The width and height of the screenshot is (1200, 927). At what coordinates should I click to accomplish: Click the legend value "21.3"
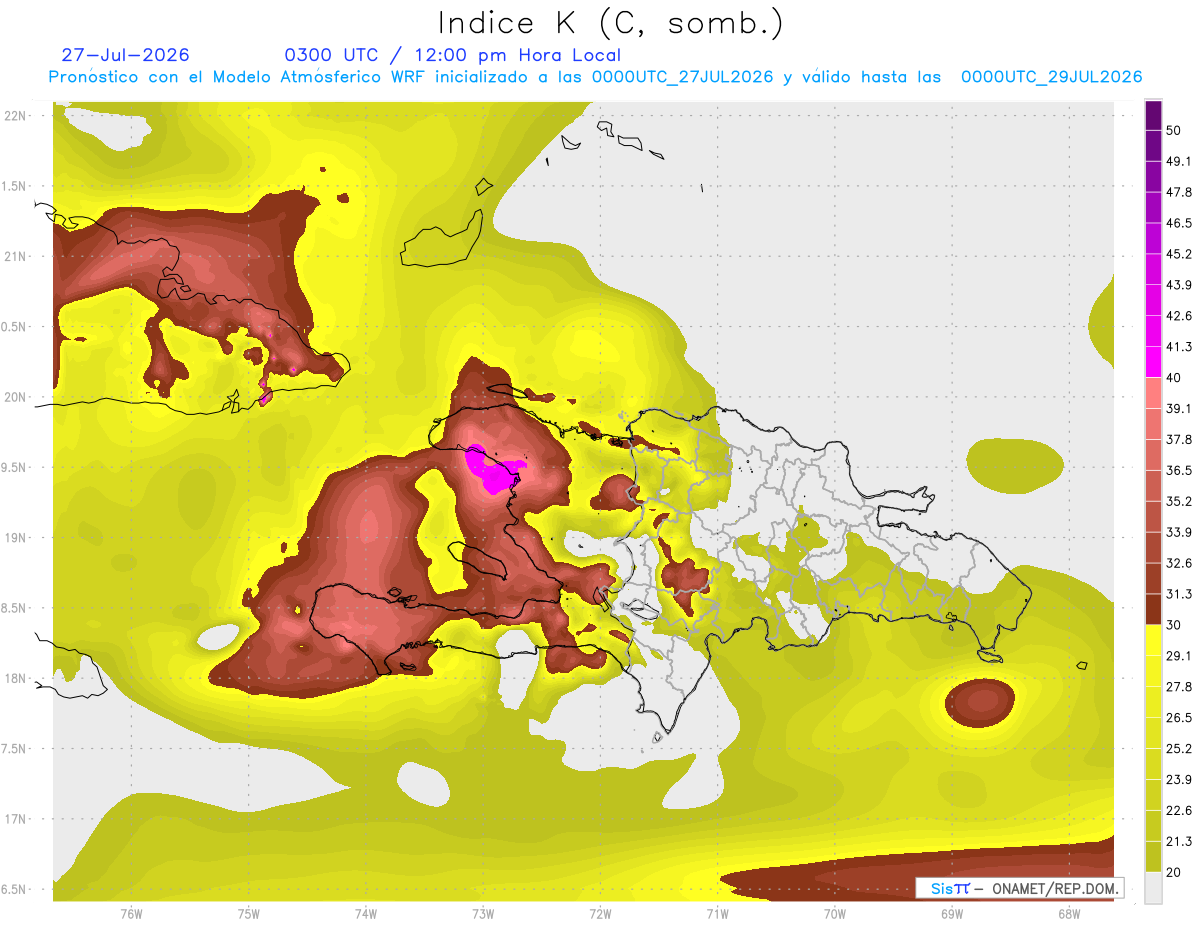(1179, 841)
